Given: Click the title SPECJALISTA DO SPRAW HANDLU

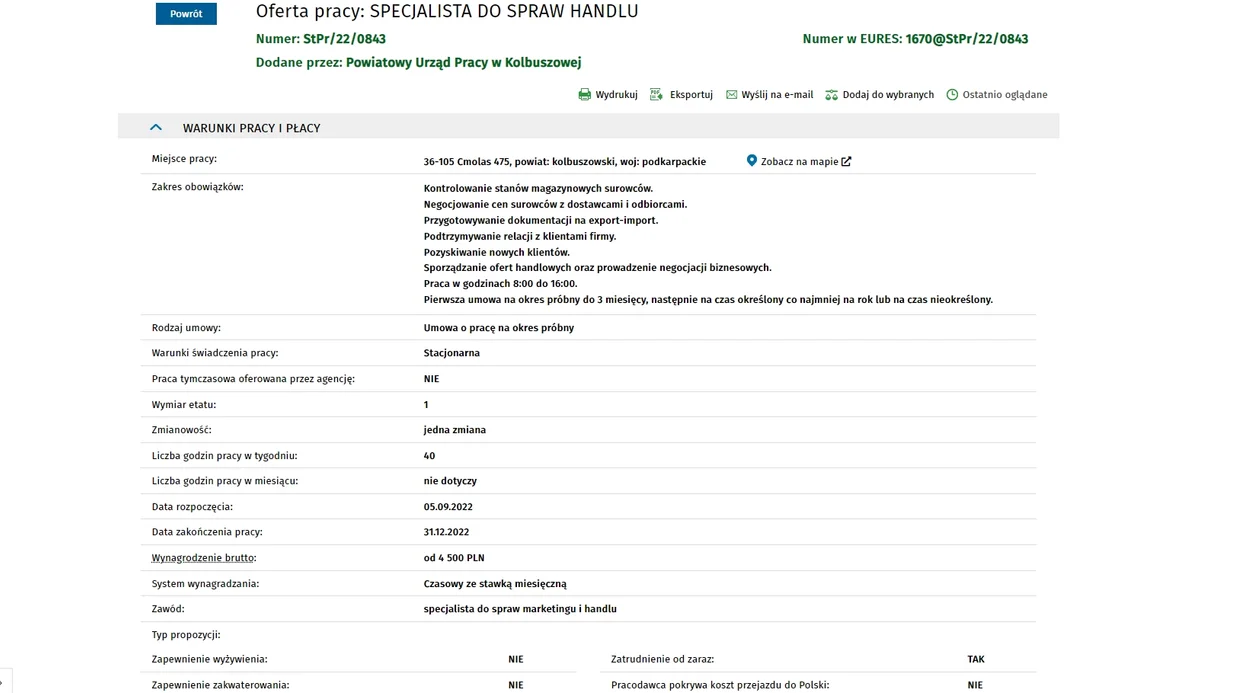Looking at the screenshot, I should coord(504,11).
